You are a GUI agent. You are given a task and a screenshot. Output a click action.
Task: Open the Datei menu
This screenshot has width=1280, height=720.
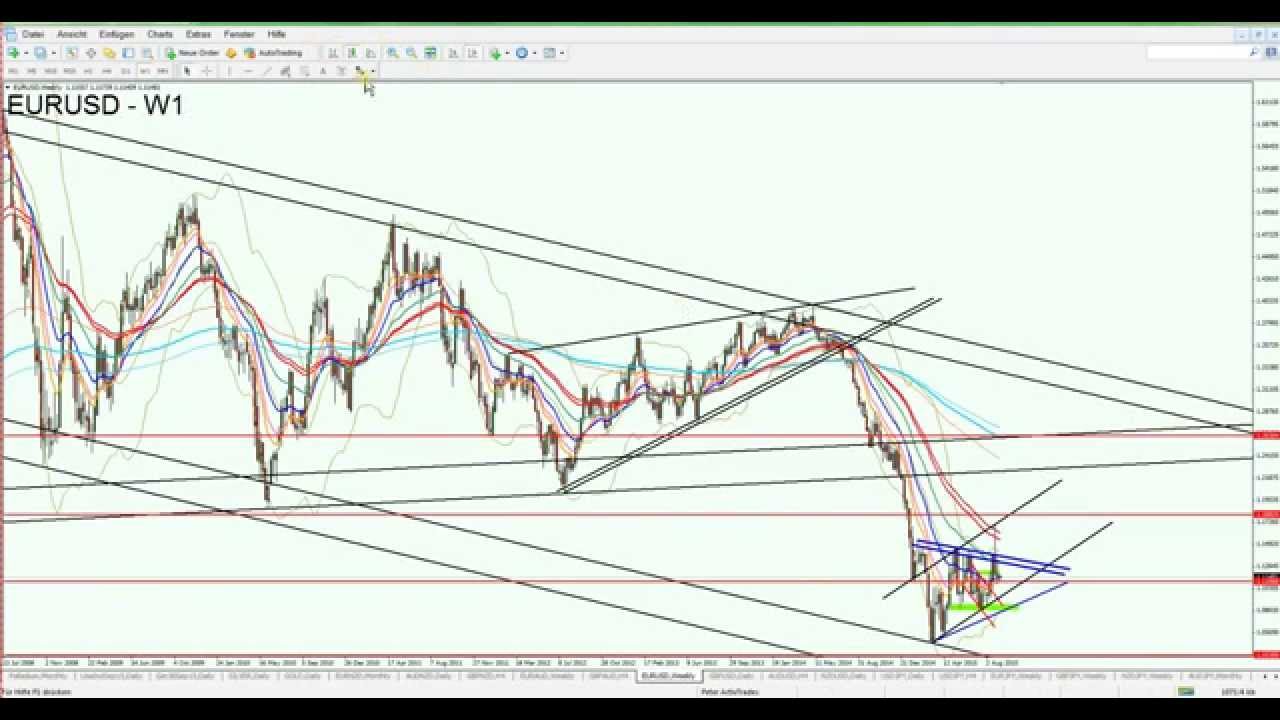pos(33,34)
